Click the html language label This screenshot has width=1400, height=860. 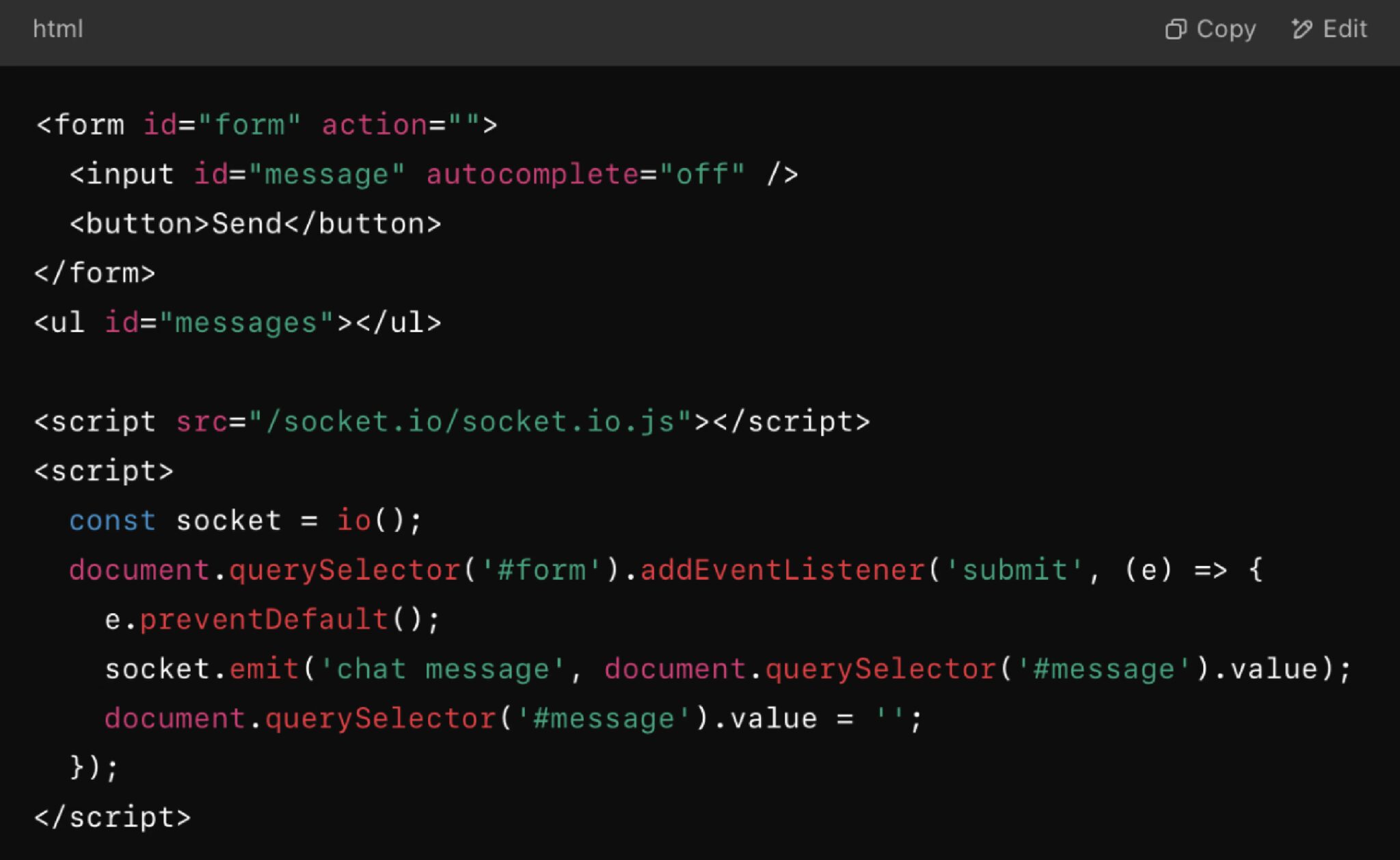pyautogui.click(x=59, y=29)
